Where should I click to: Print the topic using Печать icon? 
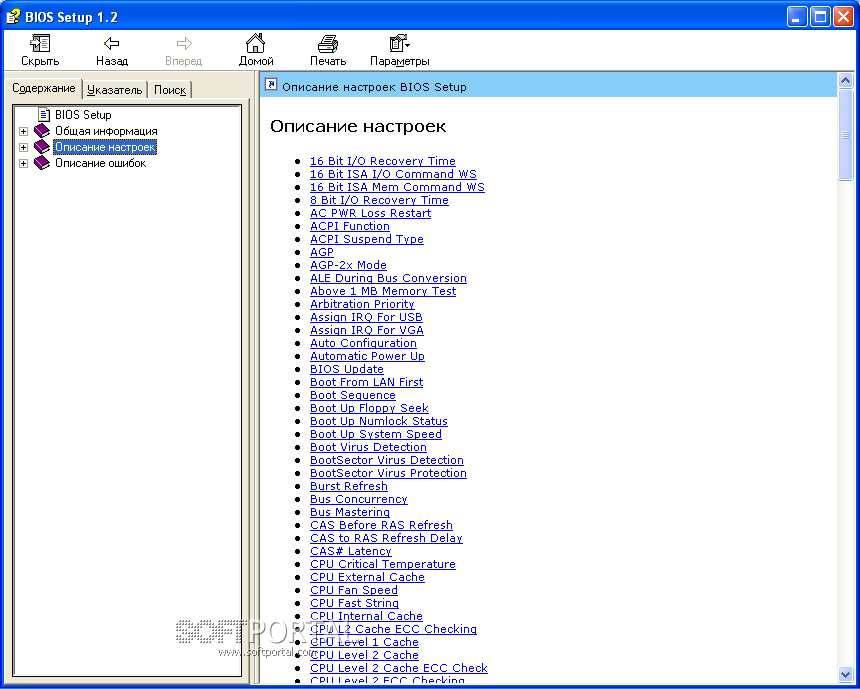pyautogui.click(x=328, y=43)
